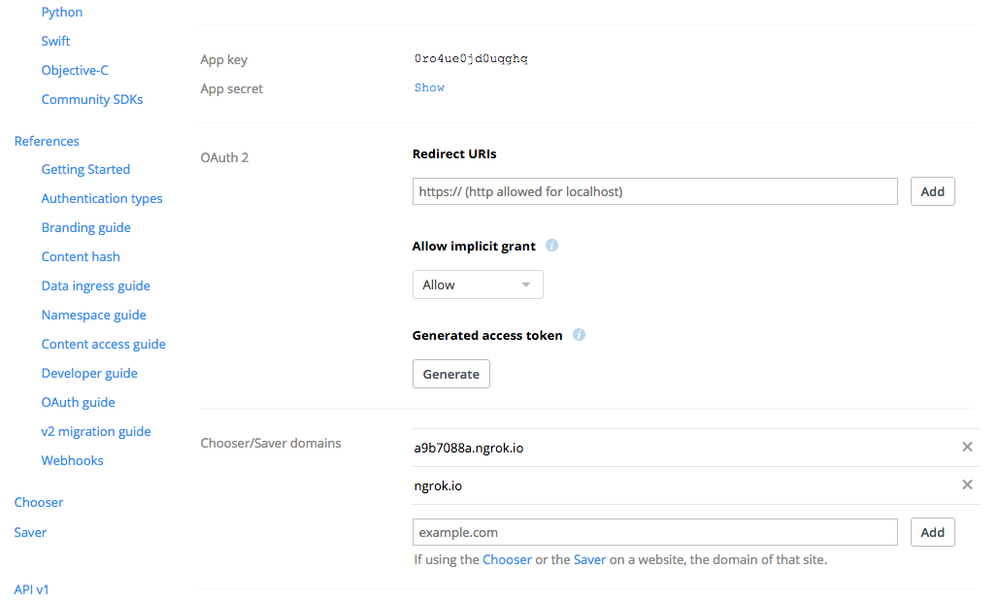Click Add for Chooser/Saver domains
This screenshot has width=999, height=602.
point(932,531)
